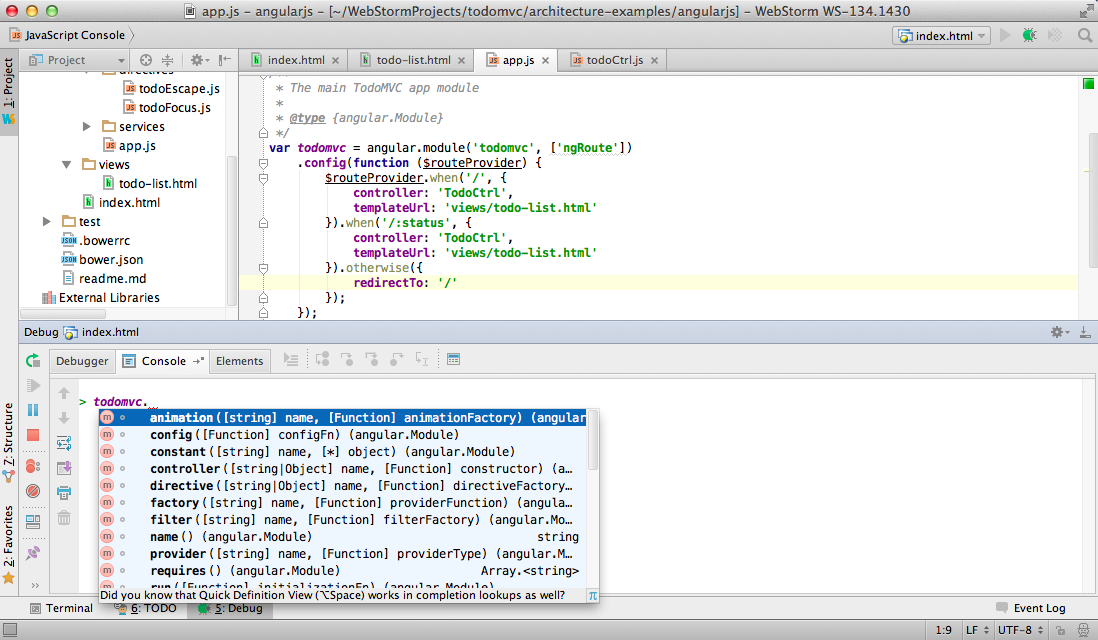
Task: Clear the debug console with the trash icon
Action: 64,517
